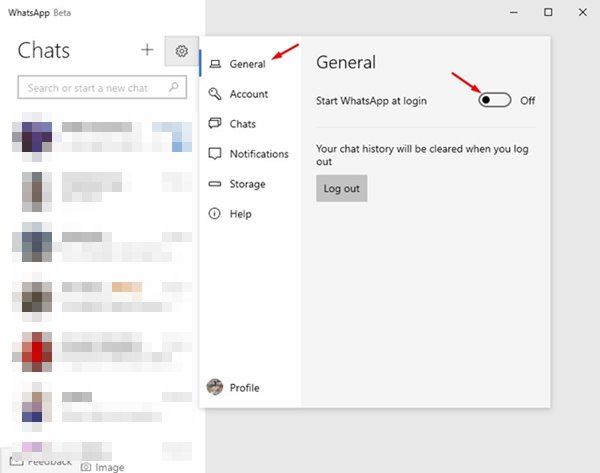Screen dimensions: 600x473
Task: Click the settings gear icon
Action: coord(181,50)
